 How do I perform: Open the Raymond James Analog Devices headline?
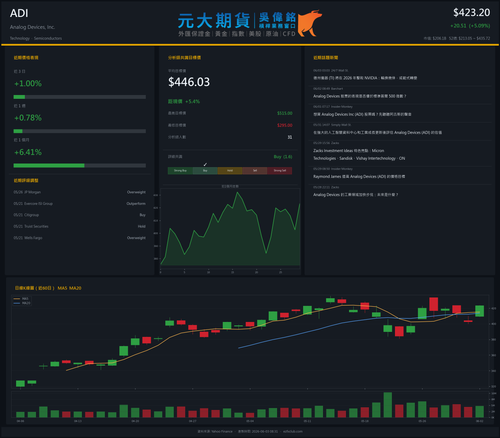[x=359, y=176]
